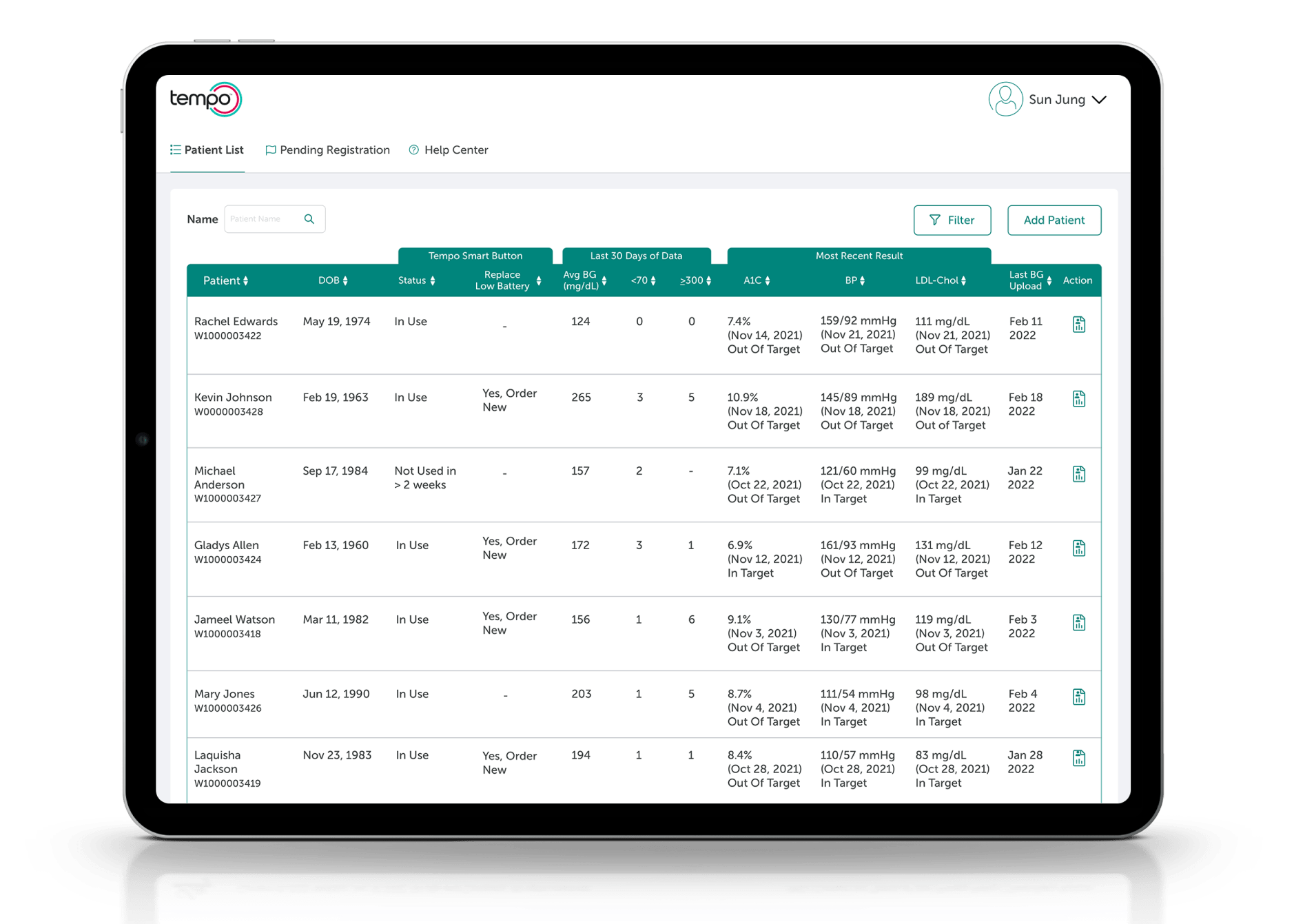Click the Sun Jung username text
Image resolution: width=1294 pixels, height=924 pixels.
[x=1057, y=100]
